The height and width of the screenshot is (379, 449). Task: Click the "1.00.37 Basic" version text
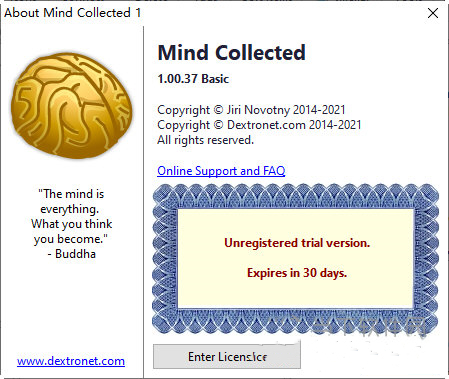(193, 79)
